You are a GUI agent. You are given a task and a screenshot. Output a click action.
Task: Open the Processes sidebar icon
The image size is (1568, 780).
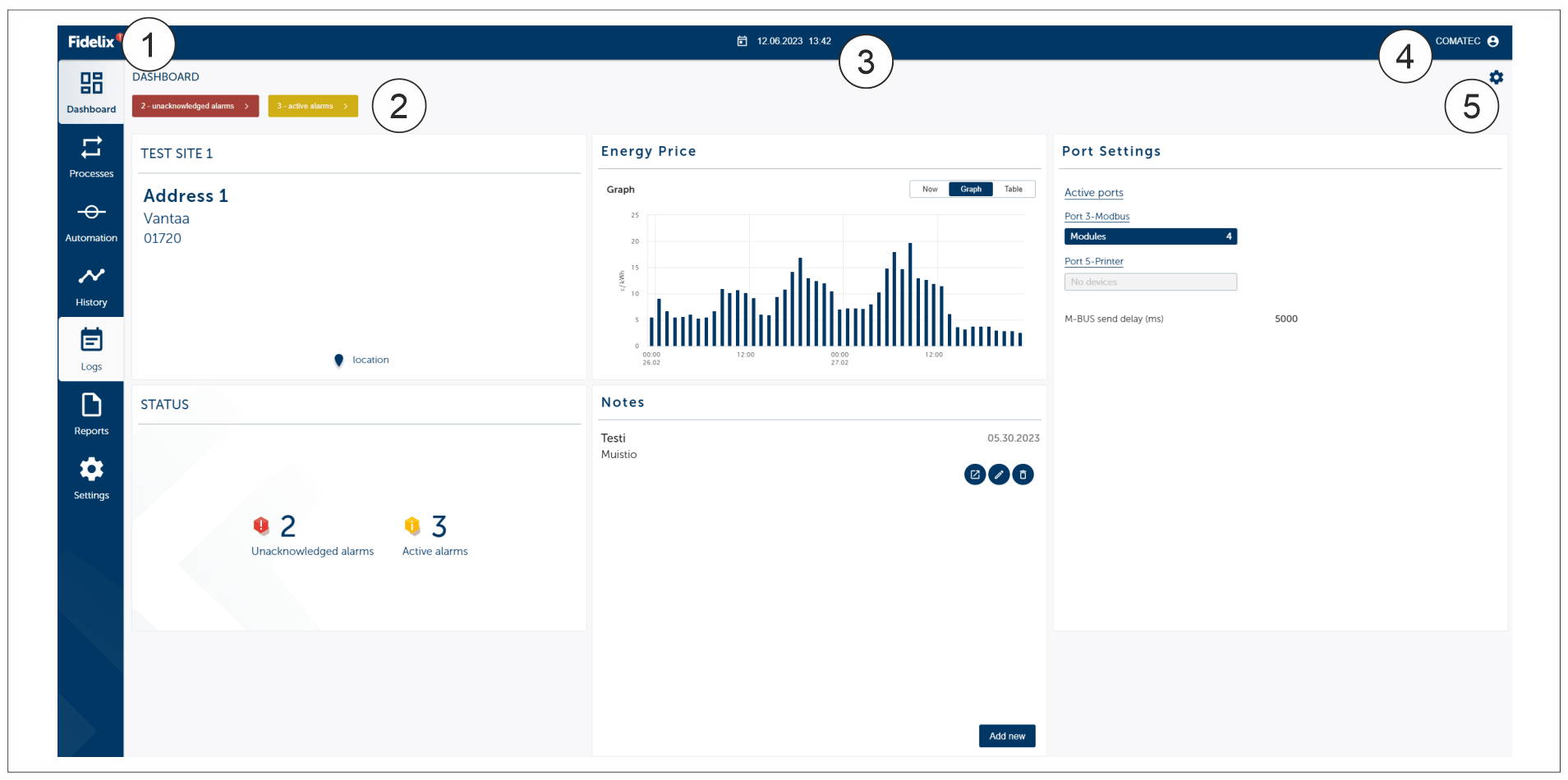point(91,148)
